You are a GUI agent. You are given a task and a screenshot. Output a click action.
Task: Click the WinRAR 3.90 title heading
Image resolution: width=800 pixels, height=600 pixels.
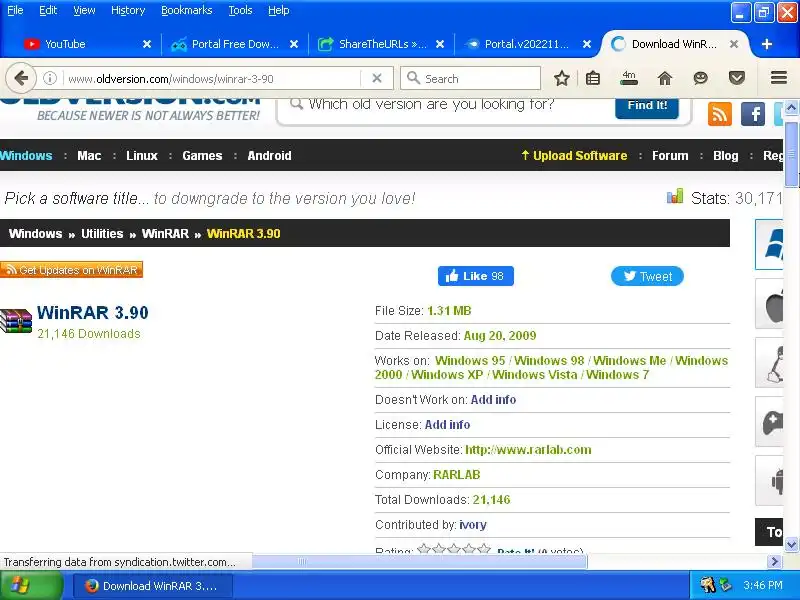point(93,312)
